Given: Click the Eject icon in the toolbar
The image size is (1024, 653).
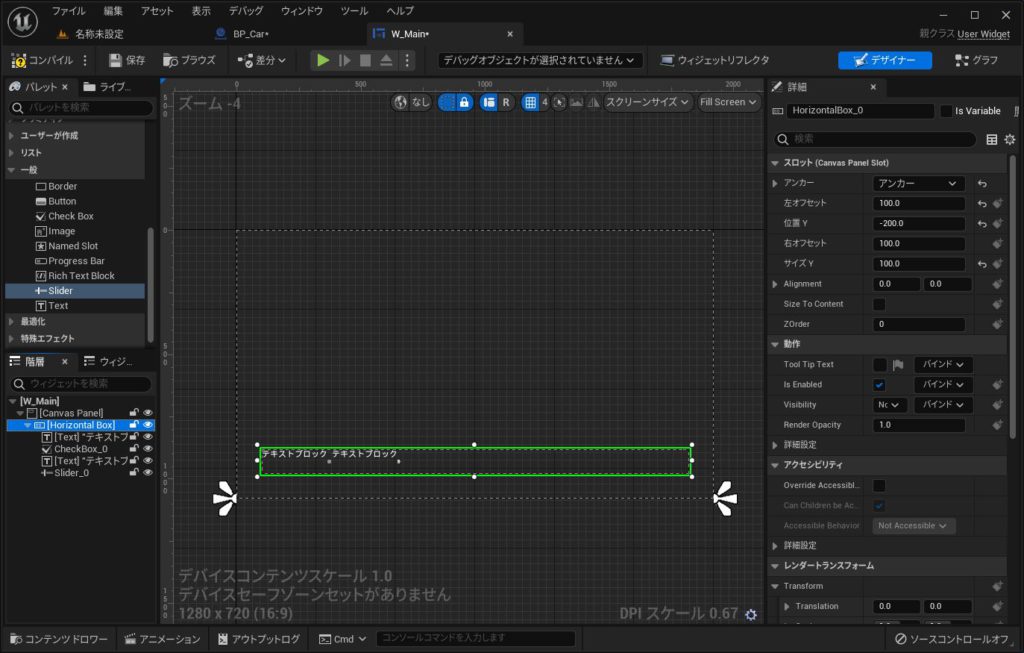Looking at the screenshot, I should coord(386,60).
